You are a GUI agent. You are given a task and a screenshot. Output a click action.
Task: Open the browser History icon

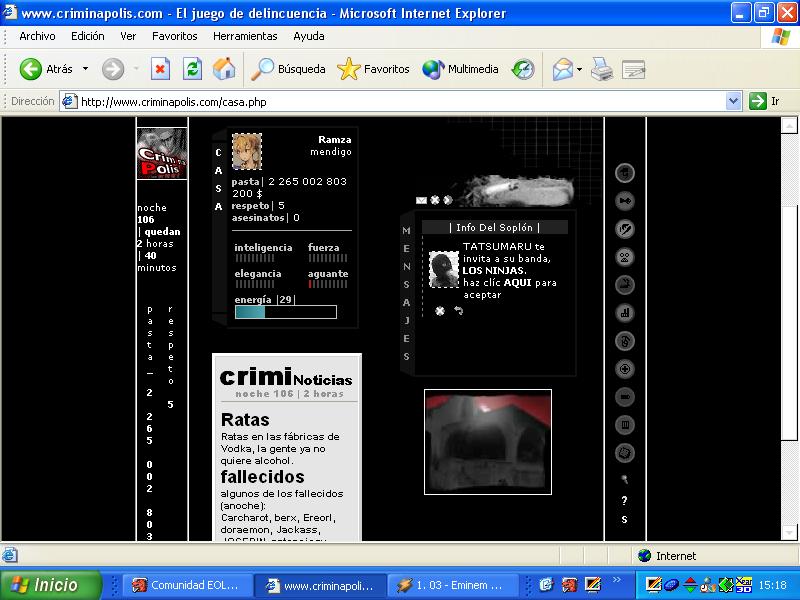[522, 69]
